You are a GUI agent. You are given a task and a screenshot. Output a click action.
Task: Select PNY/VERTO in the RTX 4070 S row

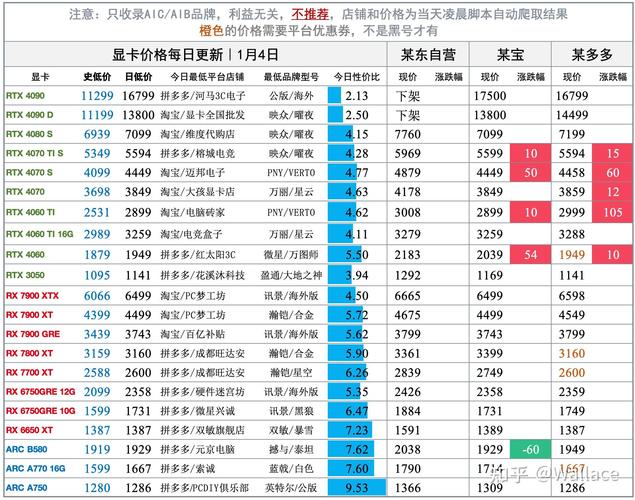click(x=291, y=172)
